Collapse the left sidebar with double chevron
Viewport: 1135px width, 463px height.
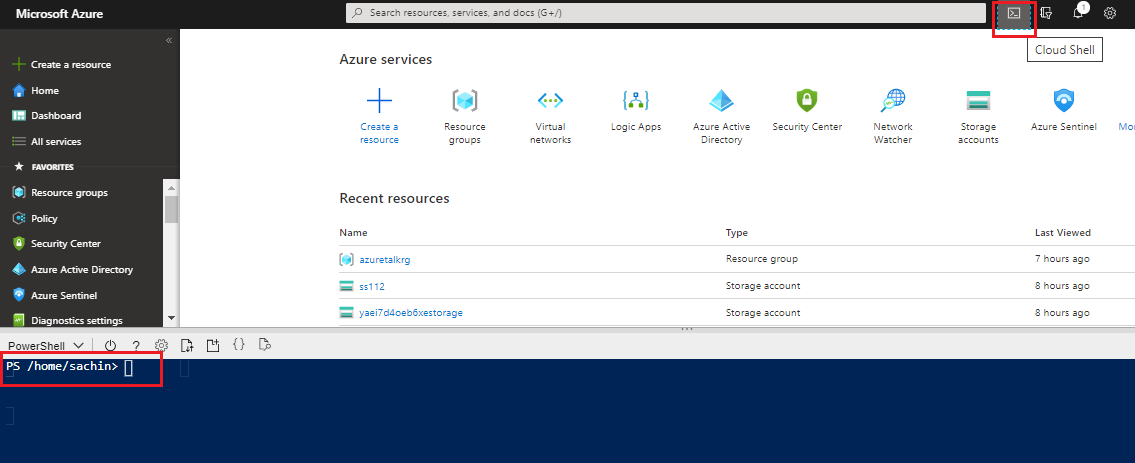point(169,41)
